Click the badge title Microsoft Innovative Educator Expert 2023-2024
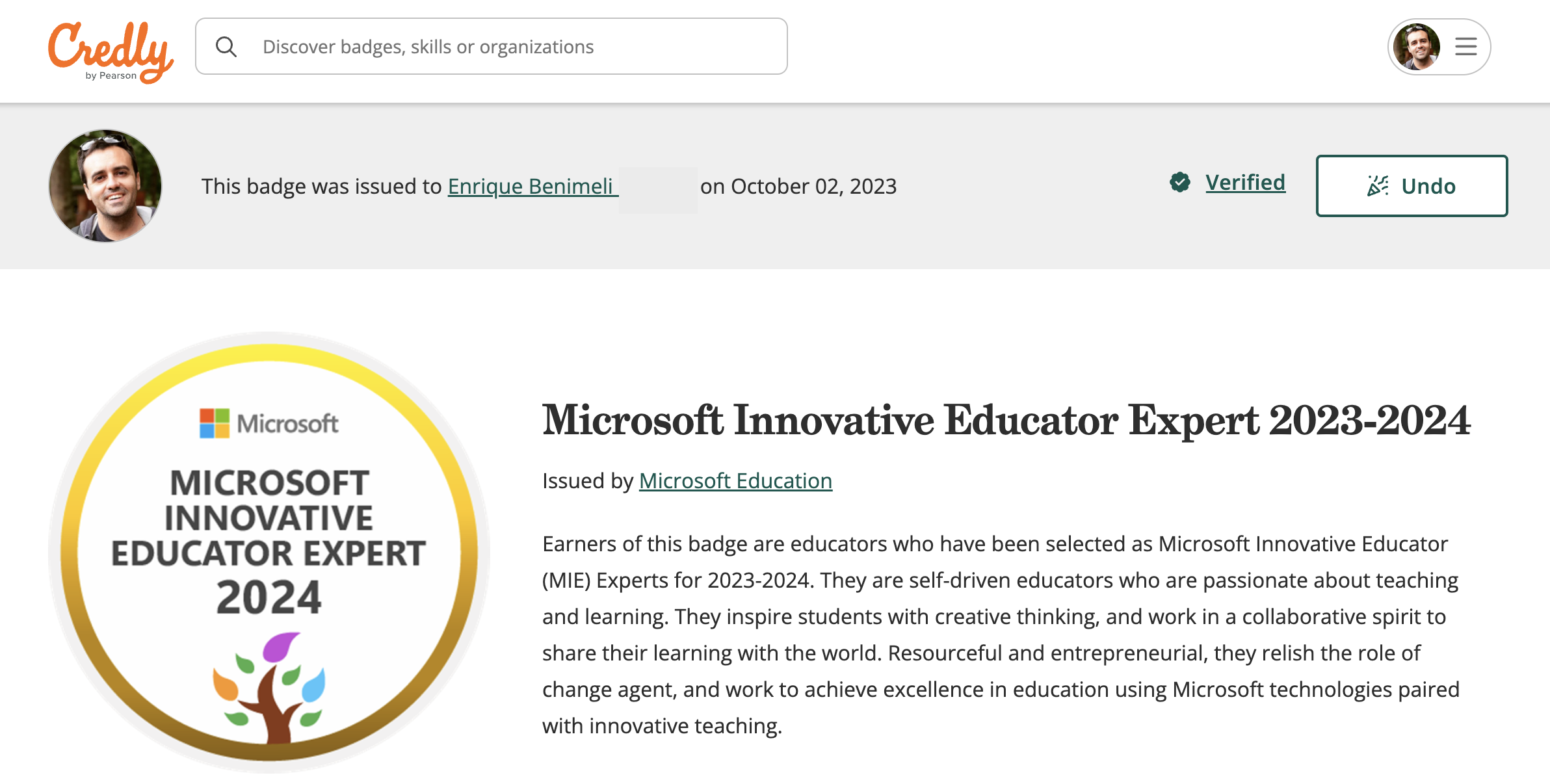The image size is (1550, 784). [1006, 420]
